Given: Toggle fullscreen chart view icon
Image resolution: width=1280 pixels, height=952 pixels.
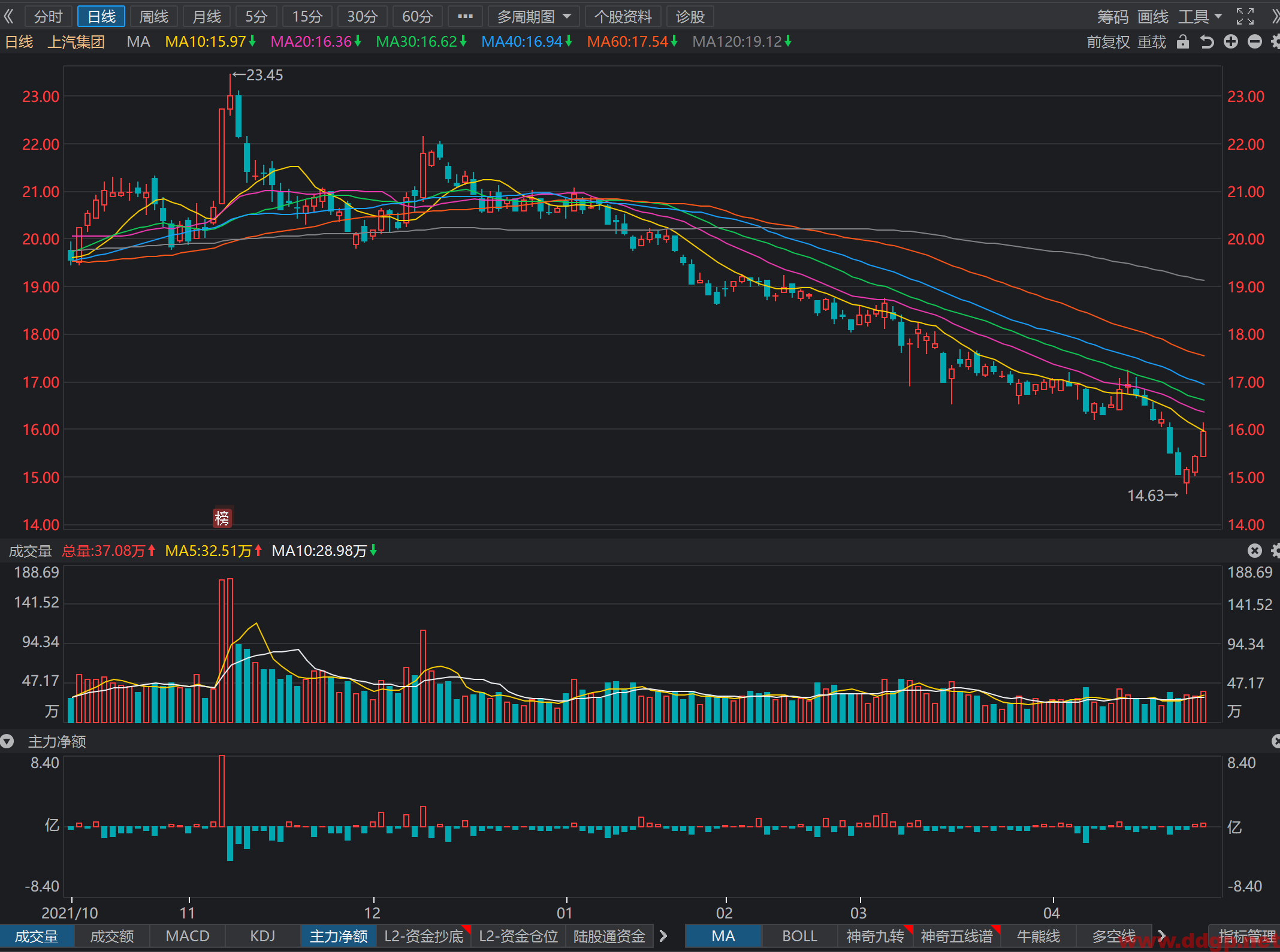Looking at the screenshot, I should click(1245, 17).
